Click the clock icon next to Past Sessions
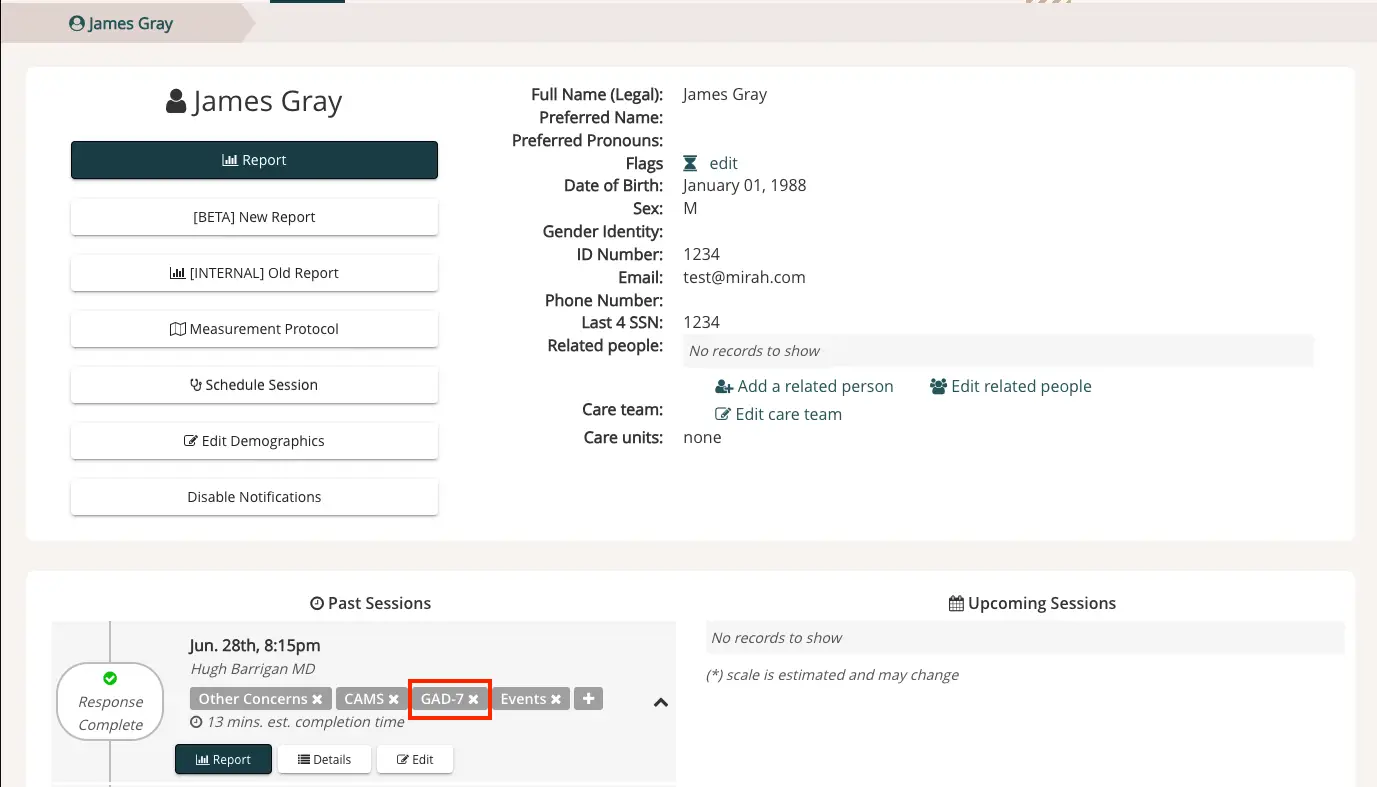This screenshot has height=787, width=1377. coord(315,603)
